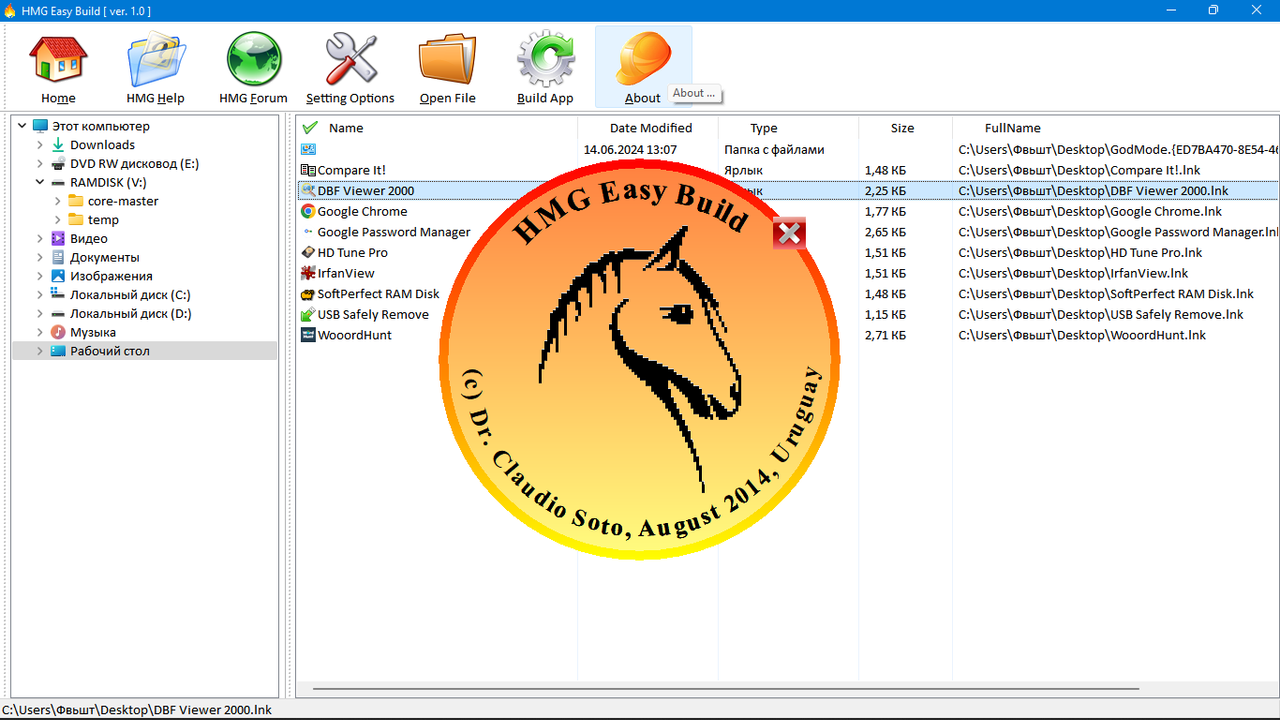This screenshot has height=720, width=1280.
Task: Click date 14.06.2024 13:07 cell
Action: (630, 149)
